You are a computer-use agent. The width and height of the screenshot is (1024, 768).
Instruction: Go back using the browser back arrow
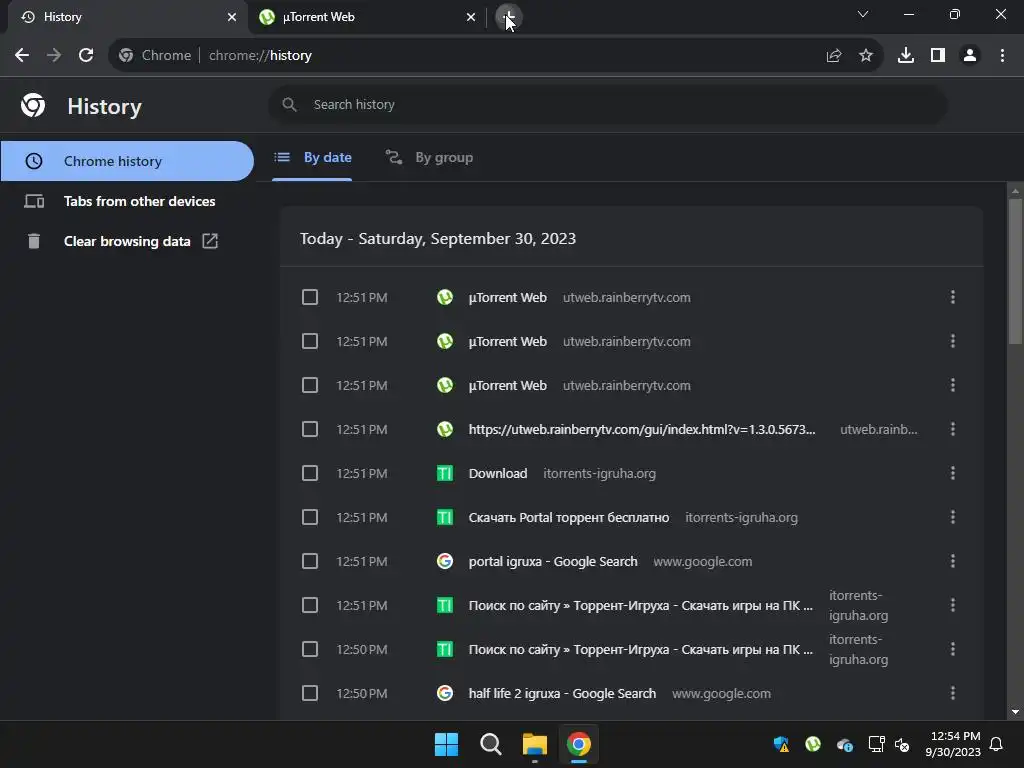pyautogui.click(x=22, y=56)
